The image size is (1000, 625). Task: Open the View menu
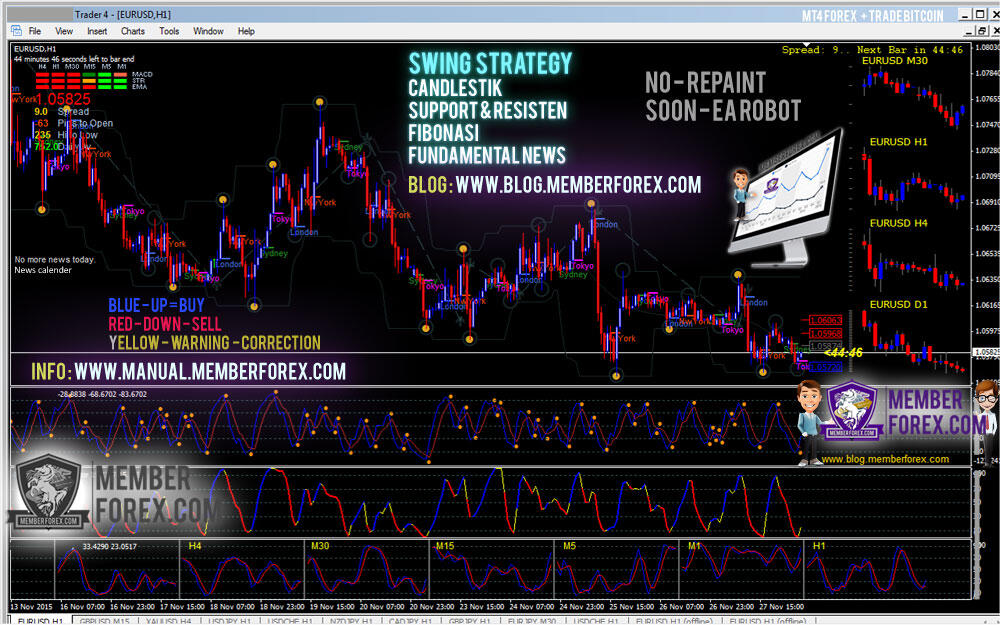64,31
